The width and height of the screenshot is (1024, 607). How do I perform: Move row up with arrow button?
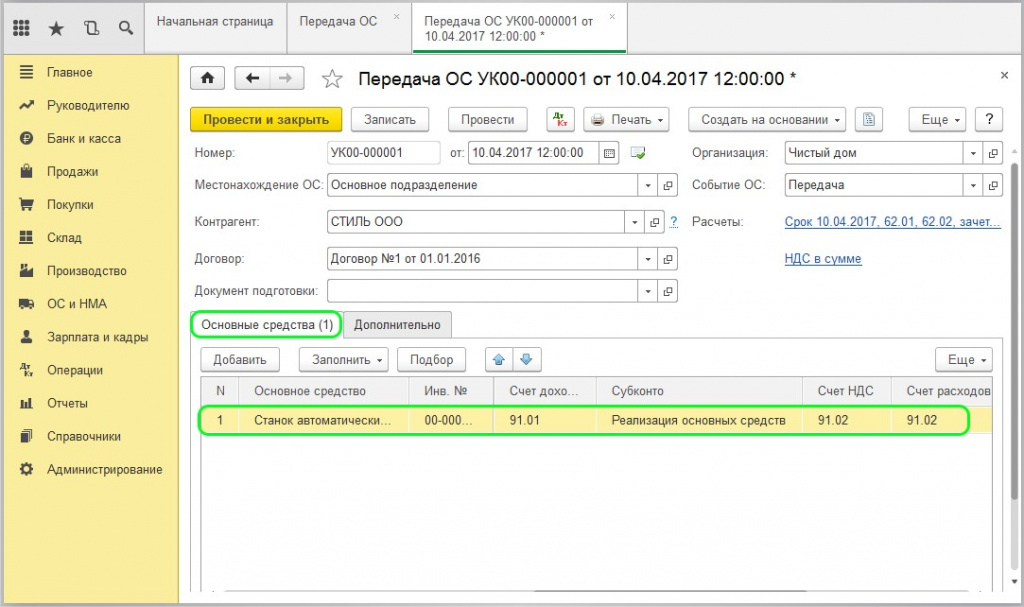click(x=498, y=360)
